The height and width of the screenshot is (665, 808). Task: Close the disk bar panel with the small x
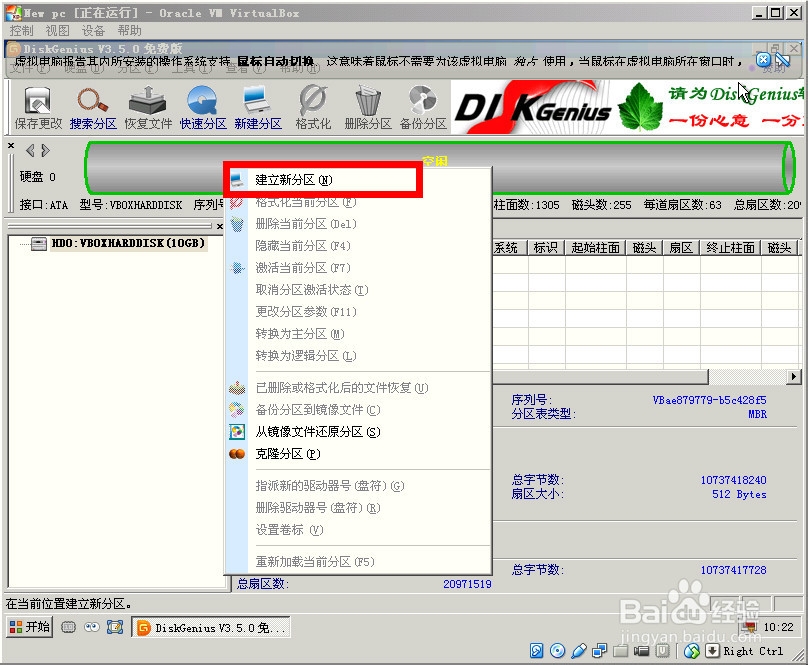coord(11,146)
